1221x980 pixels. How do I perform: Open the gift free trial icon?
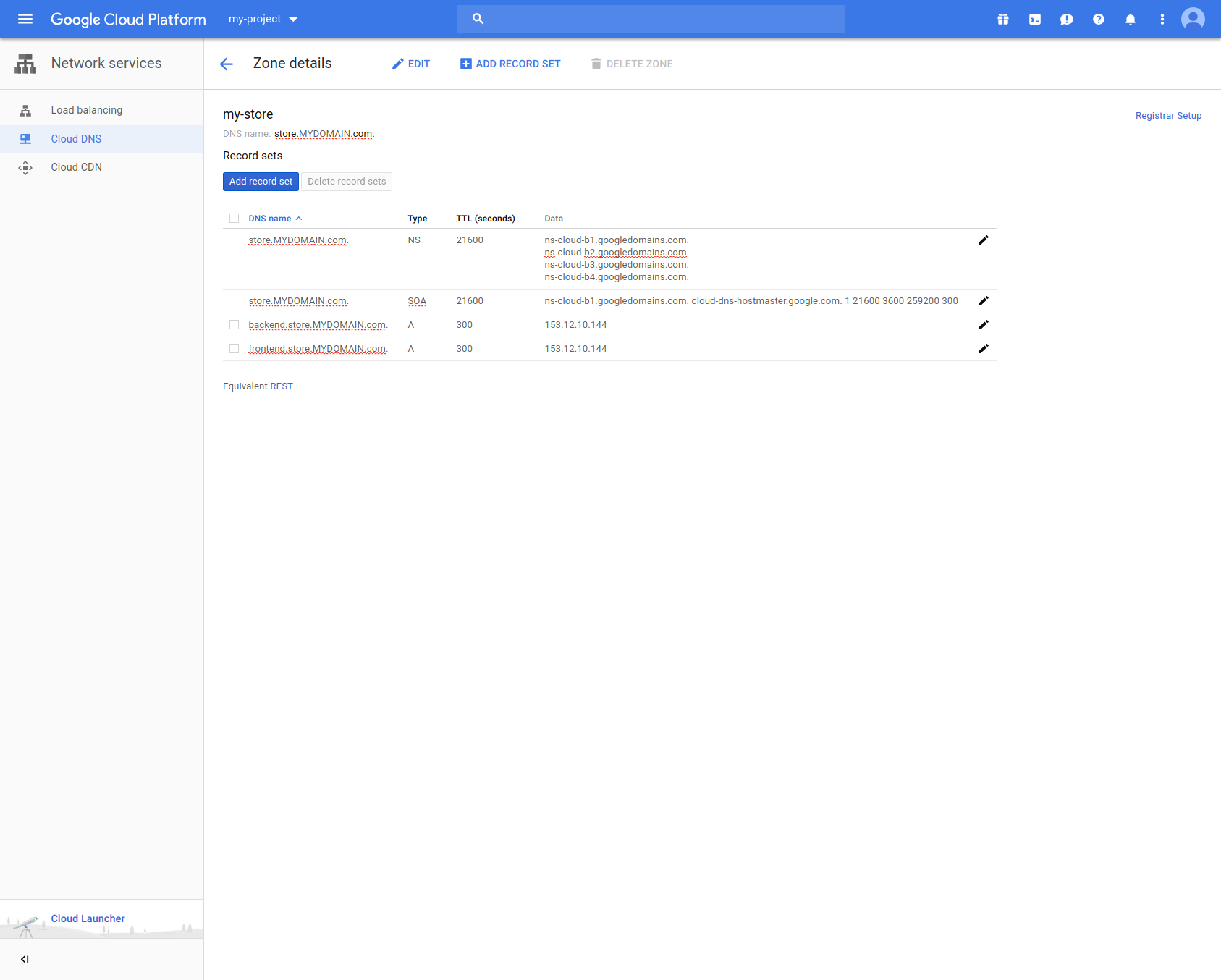(x=1003, y=20)
